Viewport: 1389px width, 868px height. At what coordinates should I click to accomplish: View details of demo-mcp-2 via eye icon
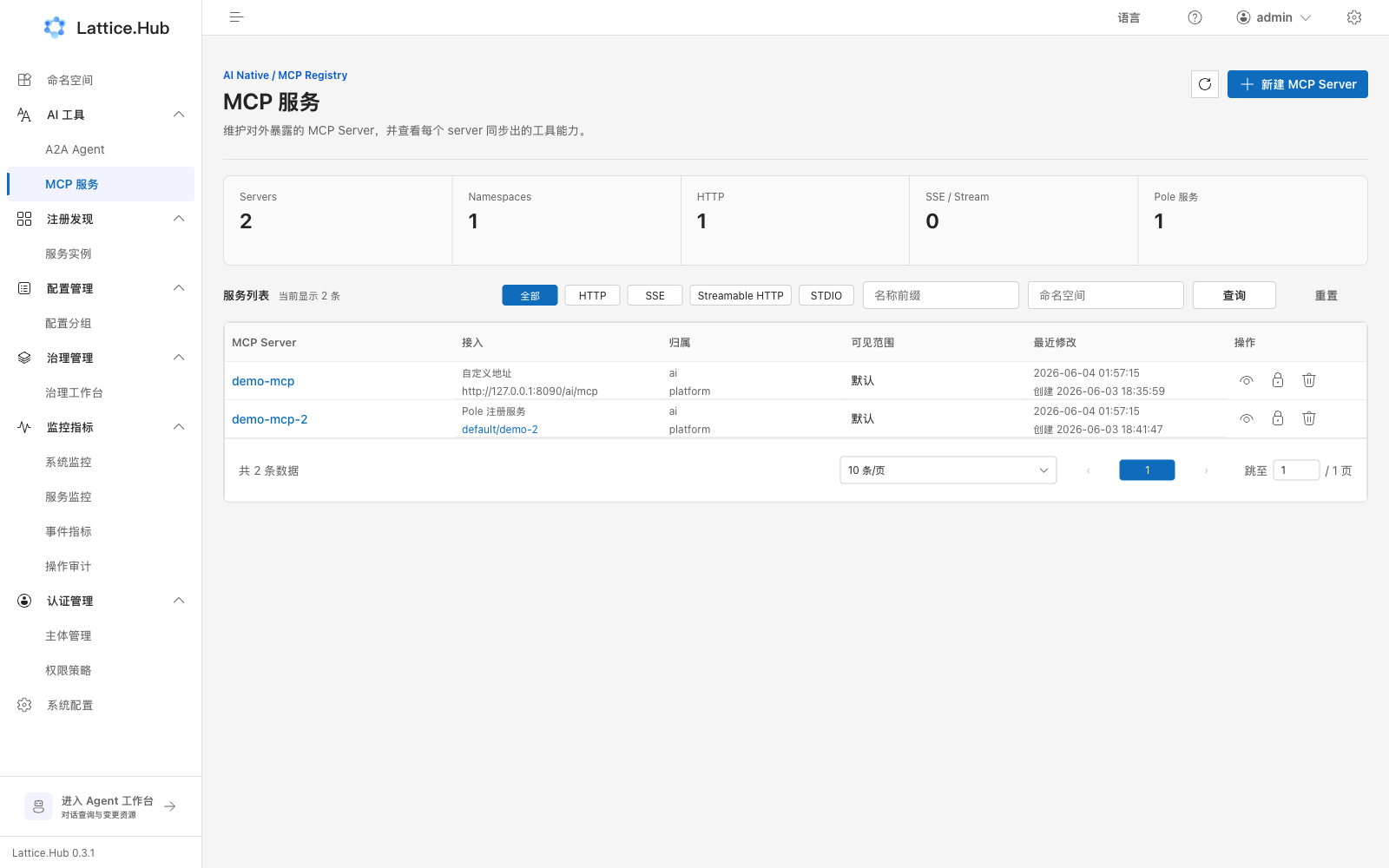(x=1247, y=418)
